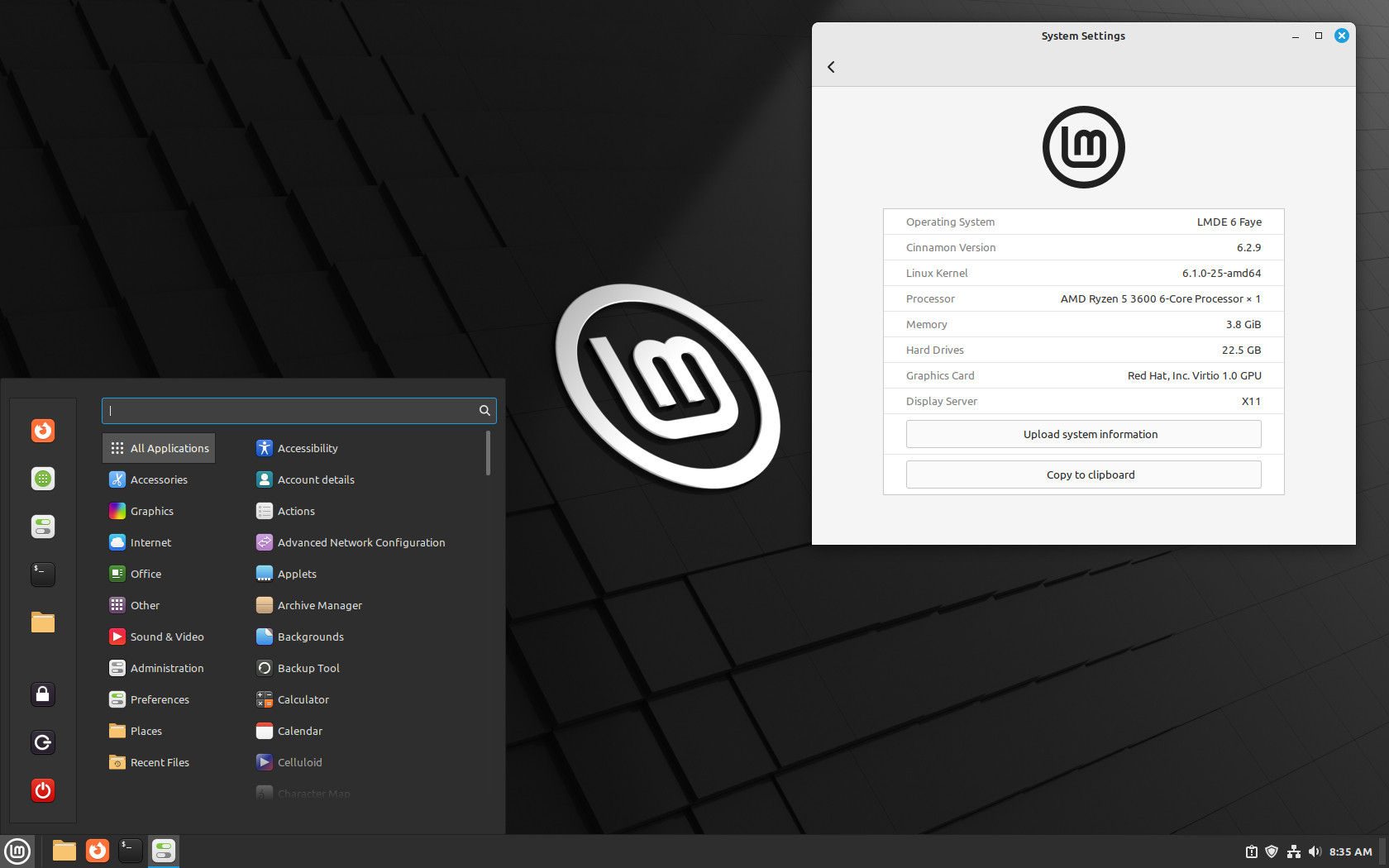Viewport: 1389px width, 868px height.
Task: Click the Copy to clipboard button
Action: [x=1083, y=475]
